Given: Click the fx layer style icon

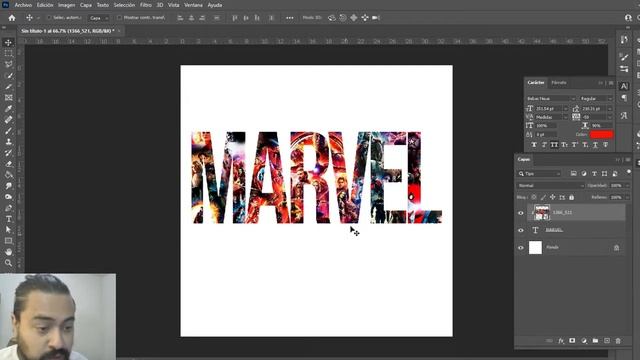Looking at the screenshot, I should click(561, 340).
